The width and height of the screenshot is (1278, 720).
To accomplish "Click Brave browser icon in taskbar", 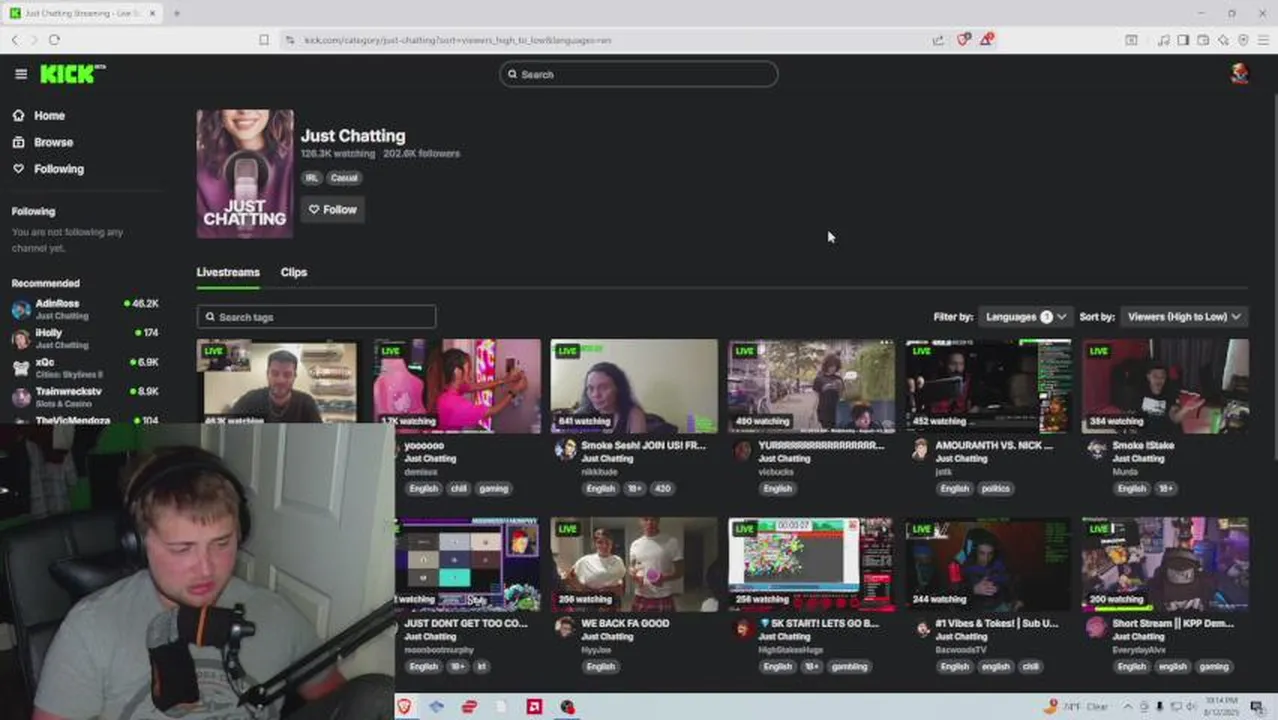I will pos(404,707).
